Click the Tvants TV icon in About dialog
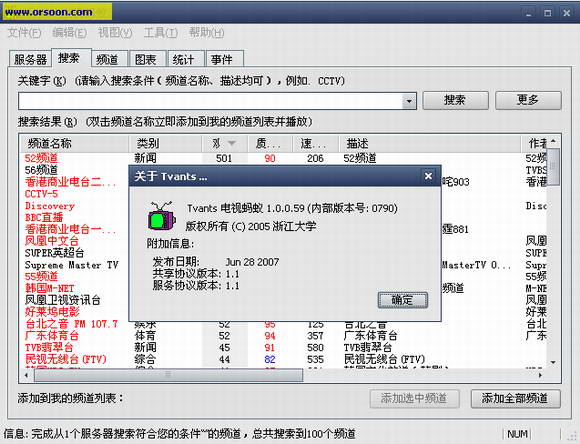The width and height of the screenshot is (580, 444). 161,217
